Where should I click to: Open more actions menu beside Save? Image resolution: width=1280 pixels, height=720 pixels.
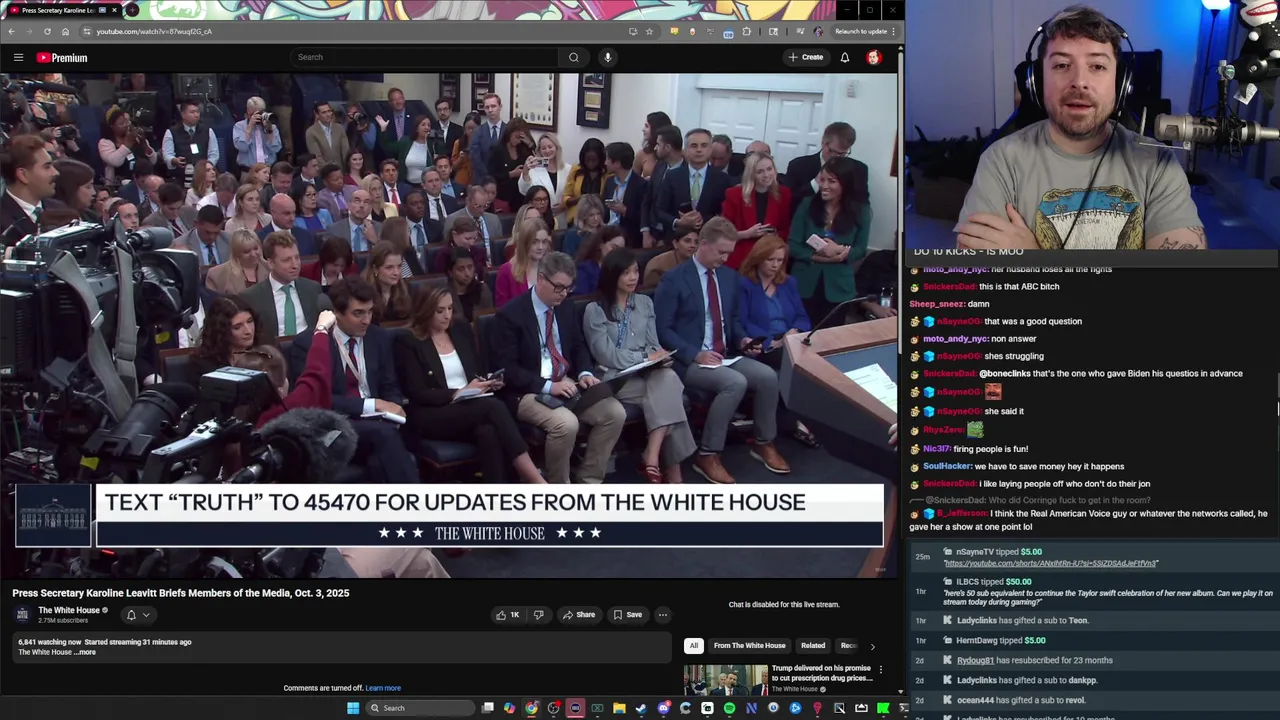point(662,615)
